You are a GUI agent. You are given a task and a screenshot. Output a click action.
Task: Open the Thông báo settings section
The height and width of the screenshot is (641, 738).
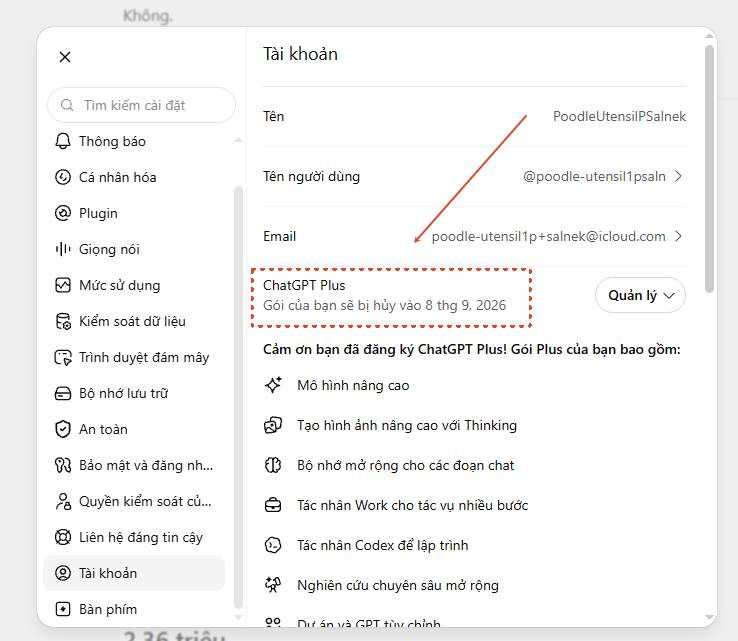pos(134,141)
